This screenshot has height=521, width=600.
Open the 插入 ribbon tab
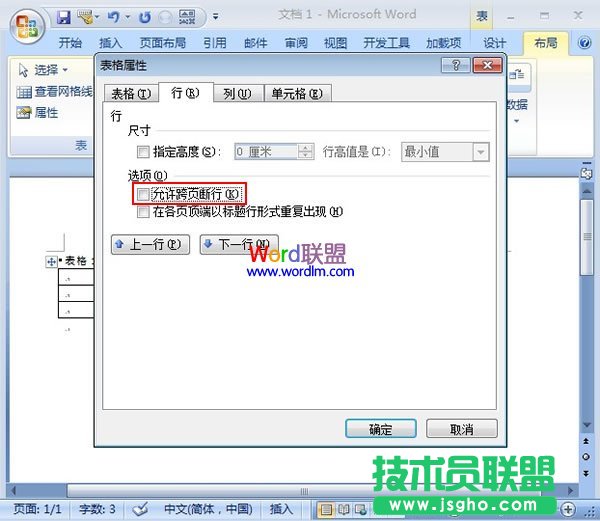click(111, 42)
